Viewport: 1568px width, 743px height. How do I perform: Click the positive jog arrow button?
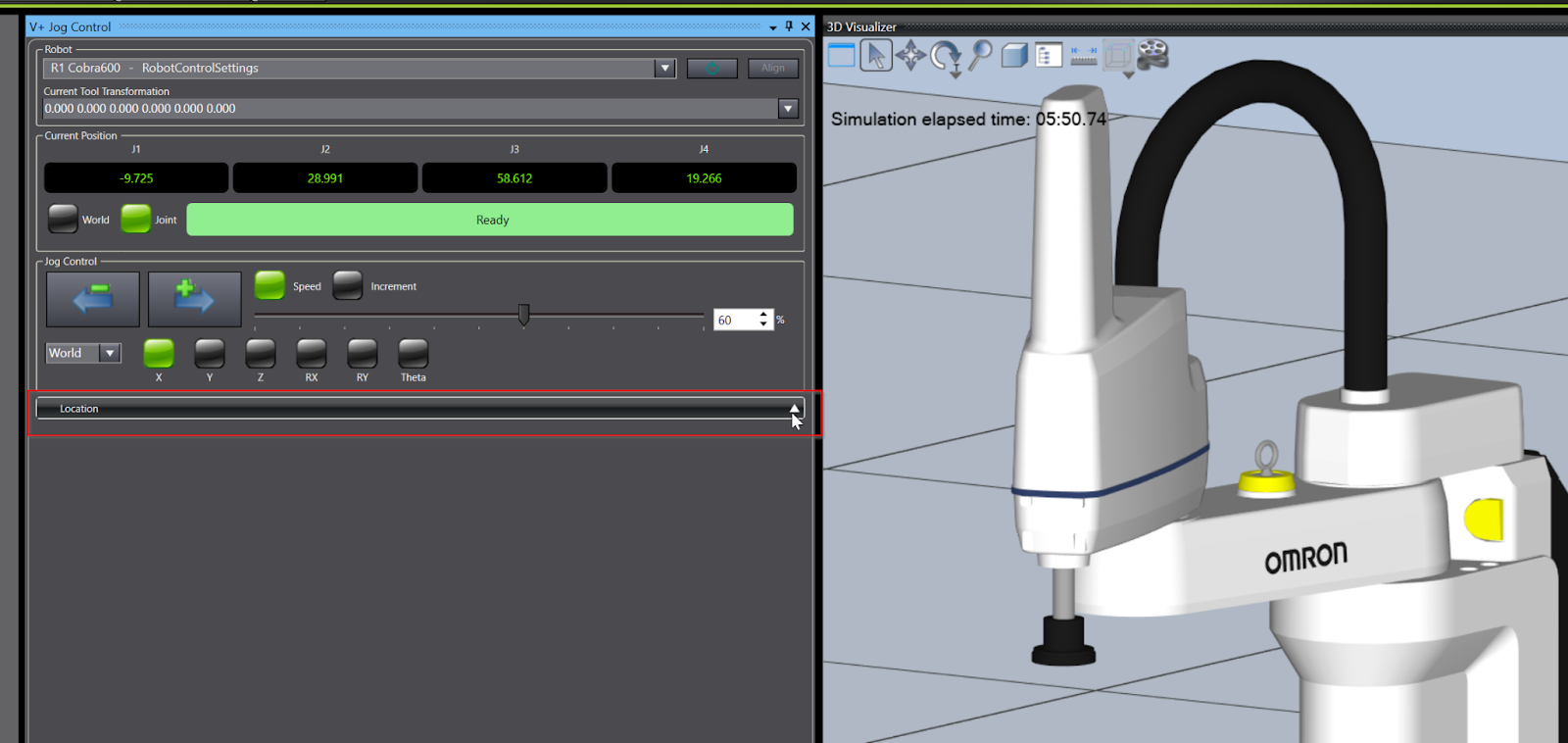click(194, 299)
